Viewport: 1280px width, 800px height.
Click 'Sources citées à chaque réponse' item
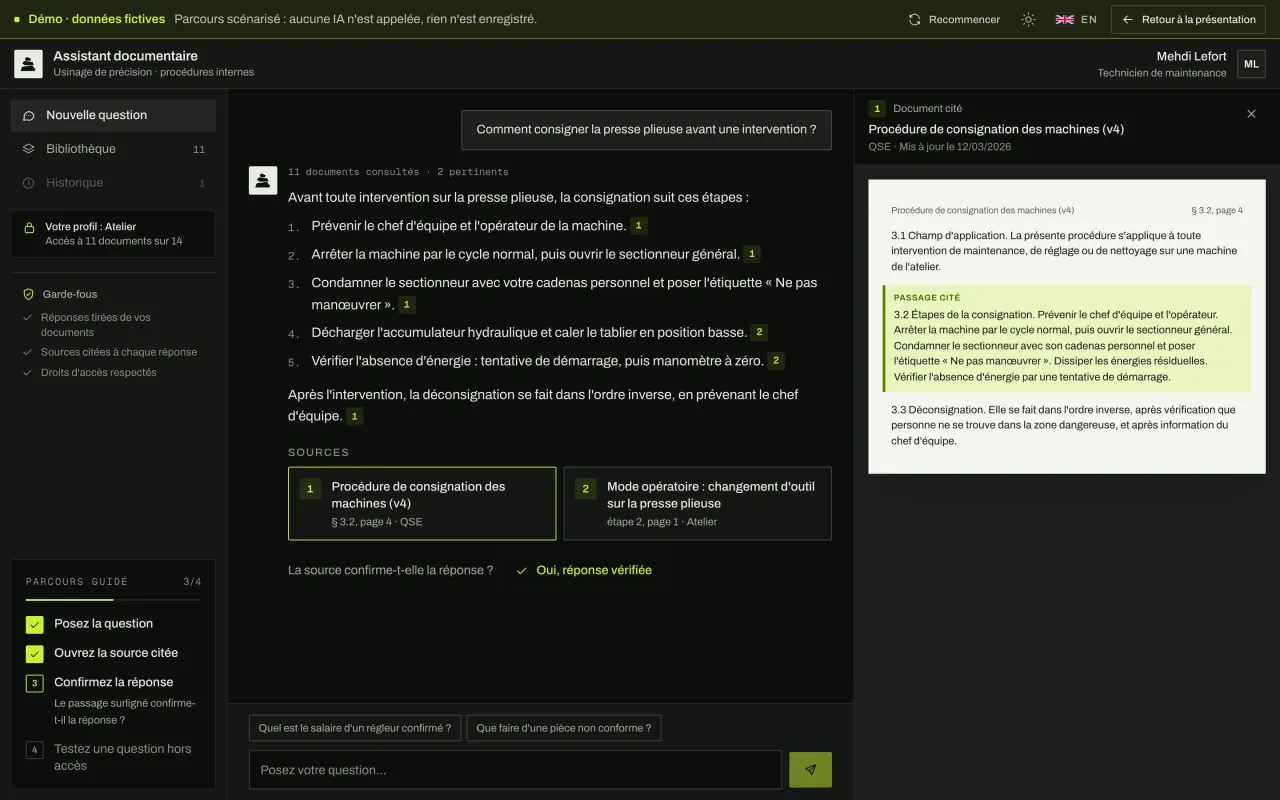point(110,352)
